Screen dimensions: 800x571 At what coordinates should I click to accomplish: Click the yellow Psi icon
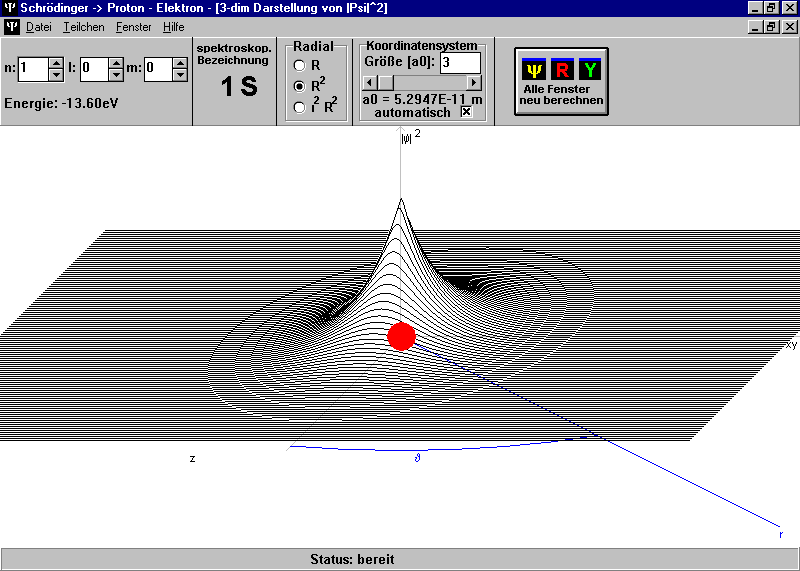point(534,69)
